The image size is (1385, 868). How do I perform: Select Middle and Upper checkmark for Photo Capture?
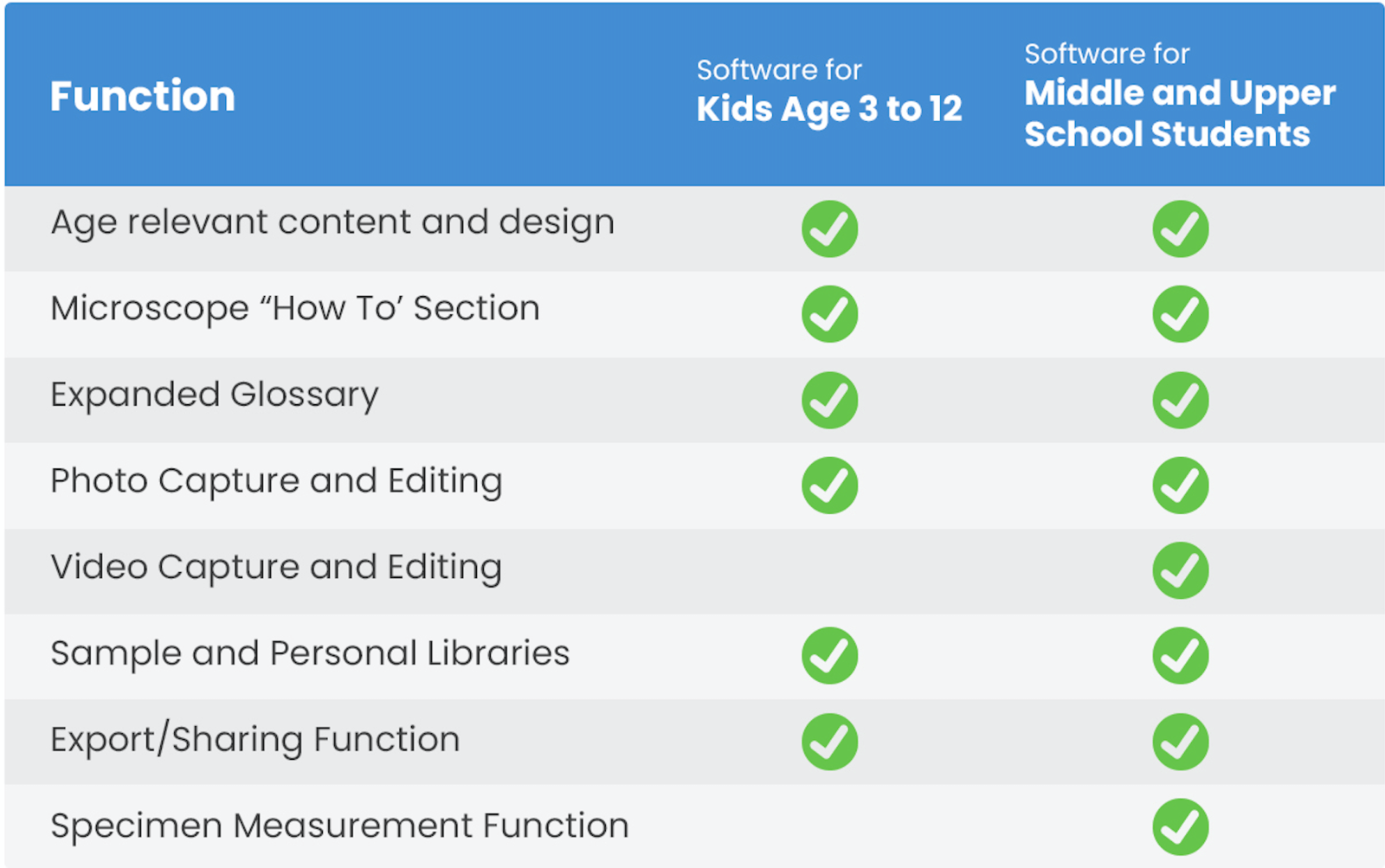[1180, 485]
